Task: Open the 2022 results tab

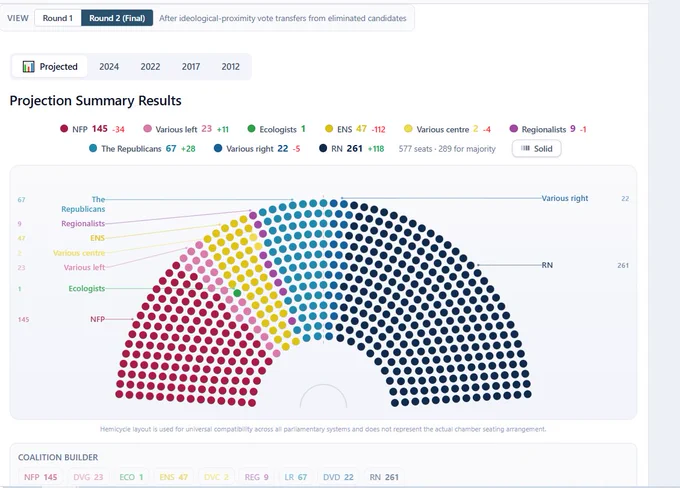Action: click(150, 66)
